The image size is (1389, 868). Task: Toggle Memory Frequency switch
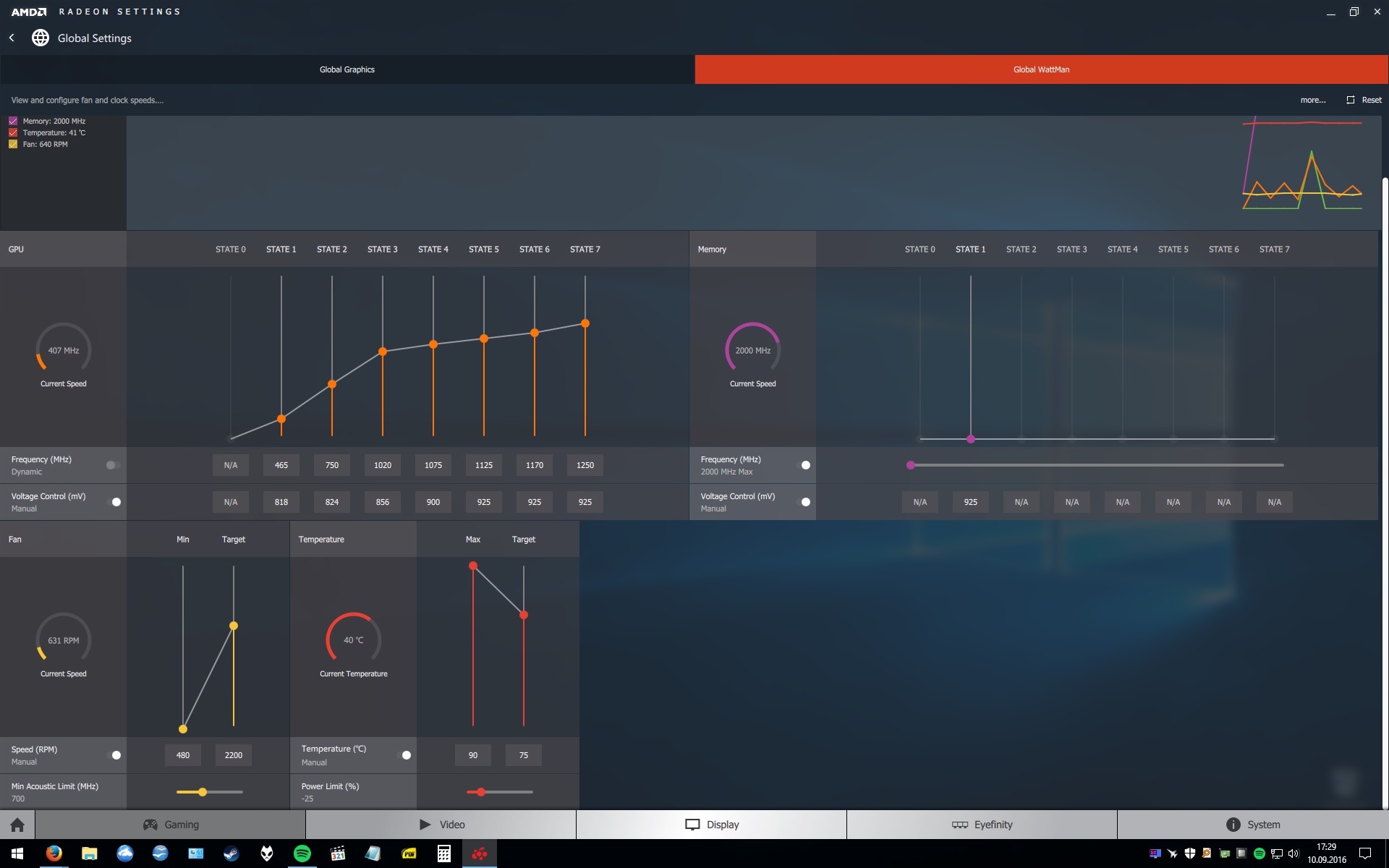(804, 465)
